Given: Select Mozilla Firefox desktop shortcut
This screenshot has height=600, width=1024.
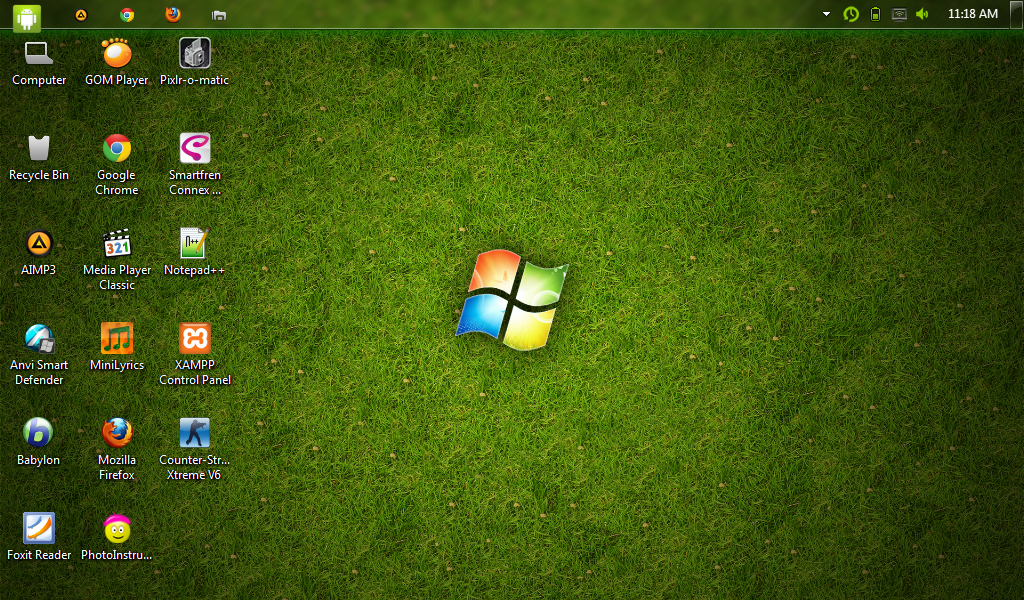Looking at the screenshot, I should pos(117,450).
